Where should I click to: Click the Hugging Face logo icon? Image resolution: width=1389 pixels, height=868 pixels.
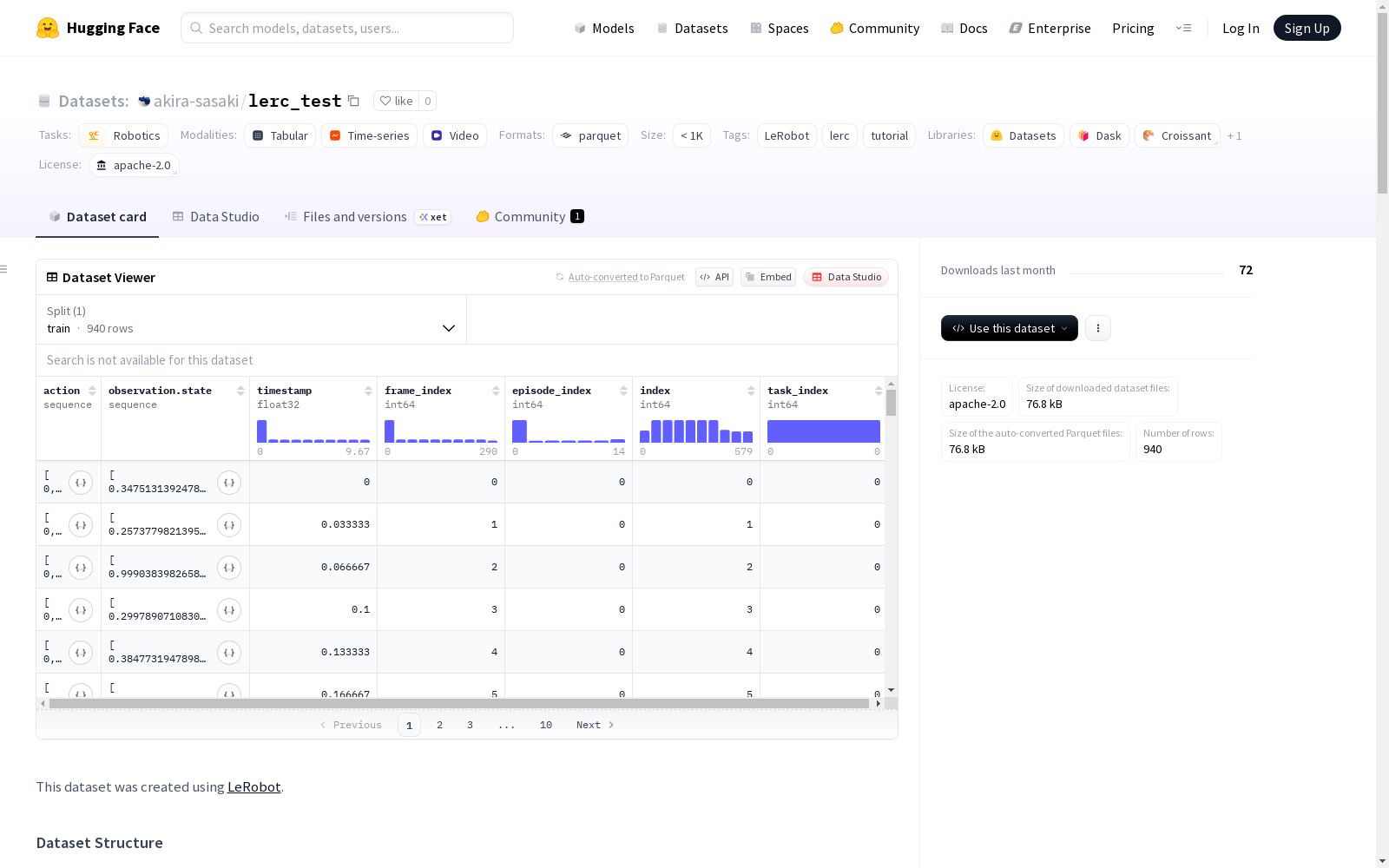click(x=48, y=28)
